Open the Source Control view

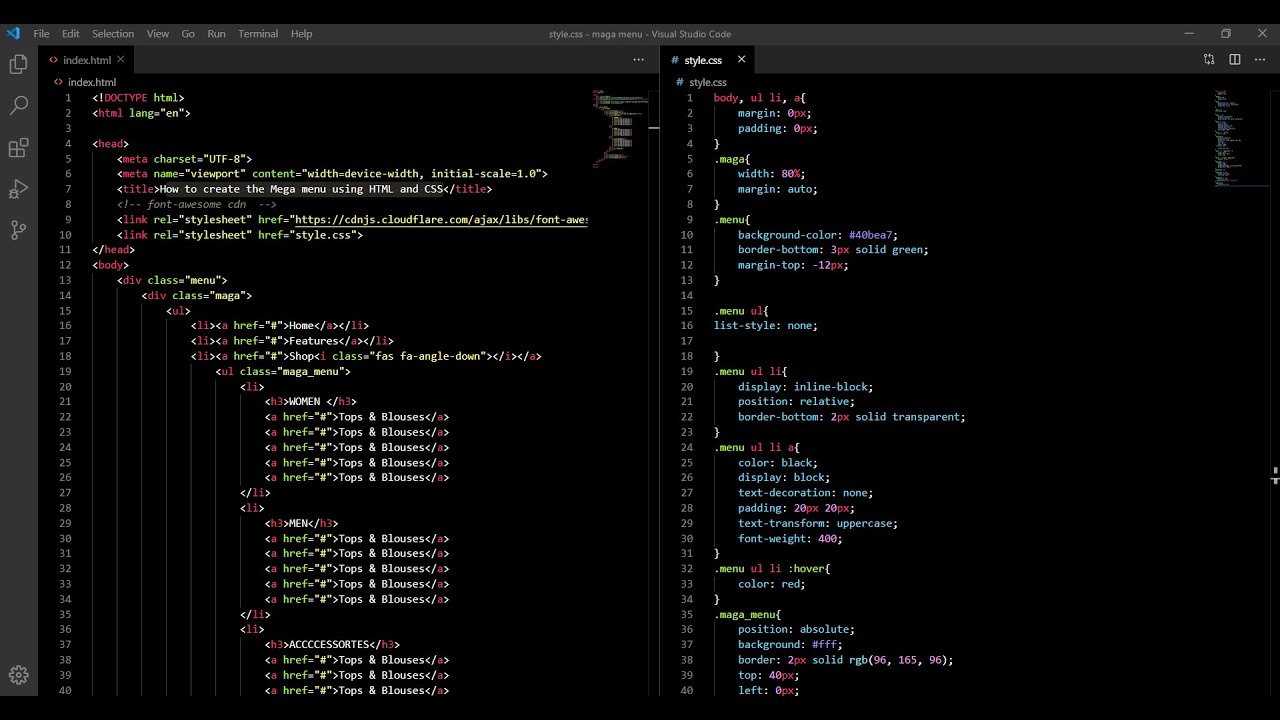[x=18, y=230]
